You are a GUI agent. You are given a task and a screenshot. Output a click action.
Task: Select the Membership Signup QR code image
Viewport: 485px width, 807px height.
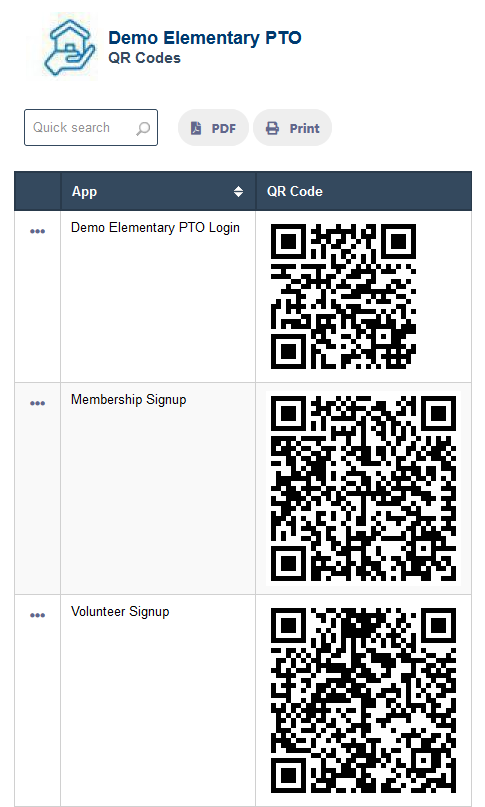[x=363, y=488]
